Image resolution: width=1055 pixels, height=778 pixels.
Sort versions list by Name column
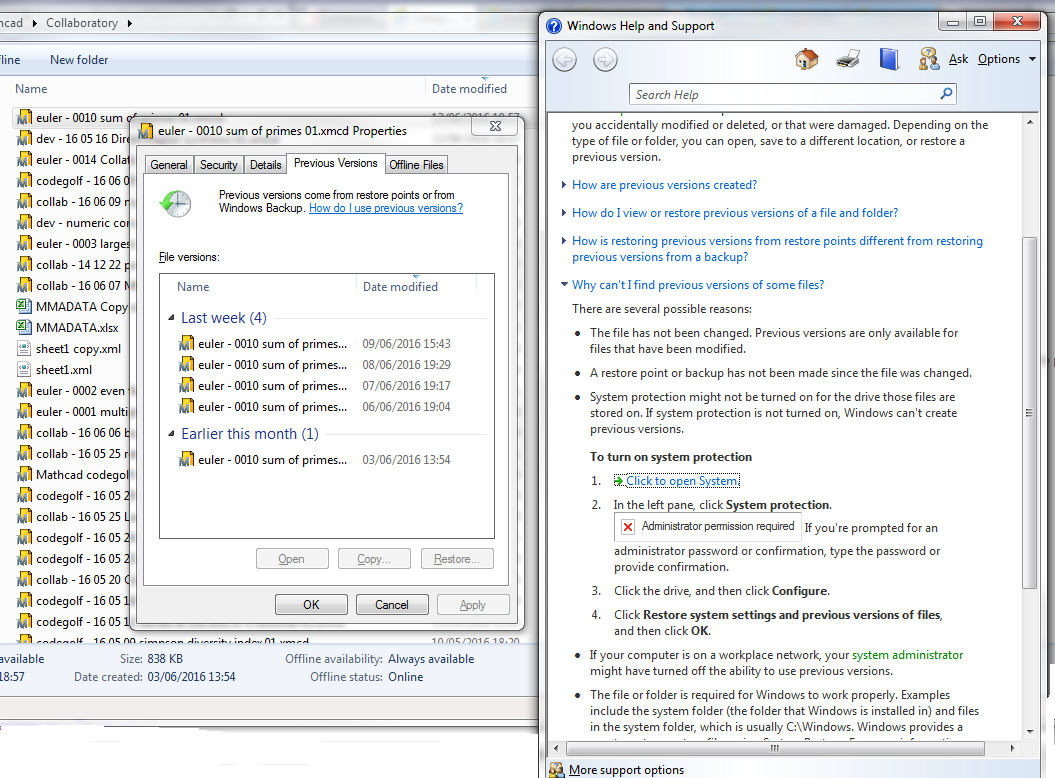tap(258, 287)
